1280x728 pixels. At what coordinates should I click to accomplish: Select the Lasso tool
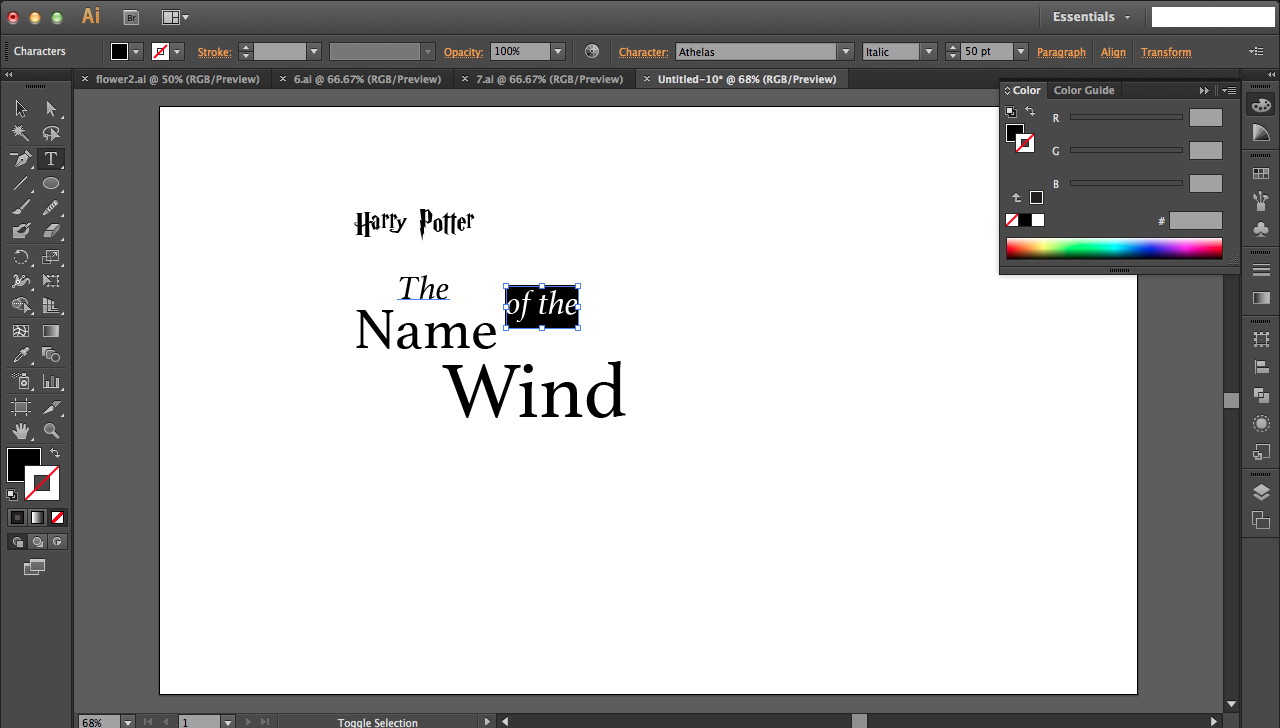pos(51,133)
